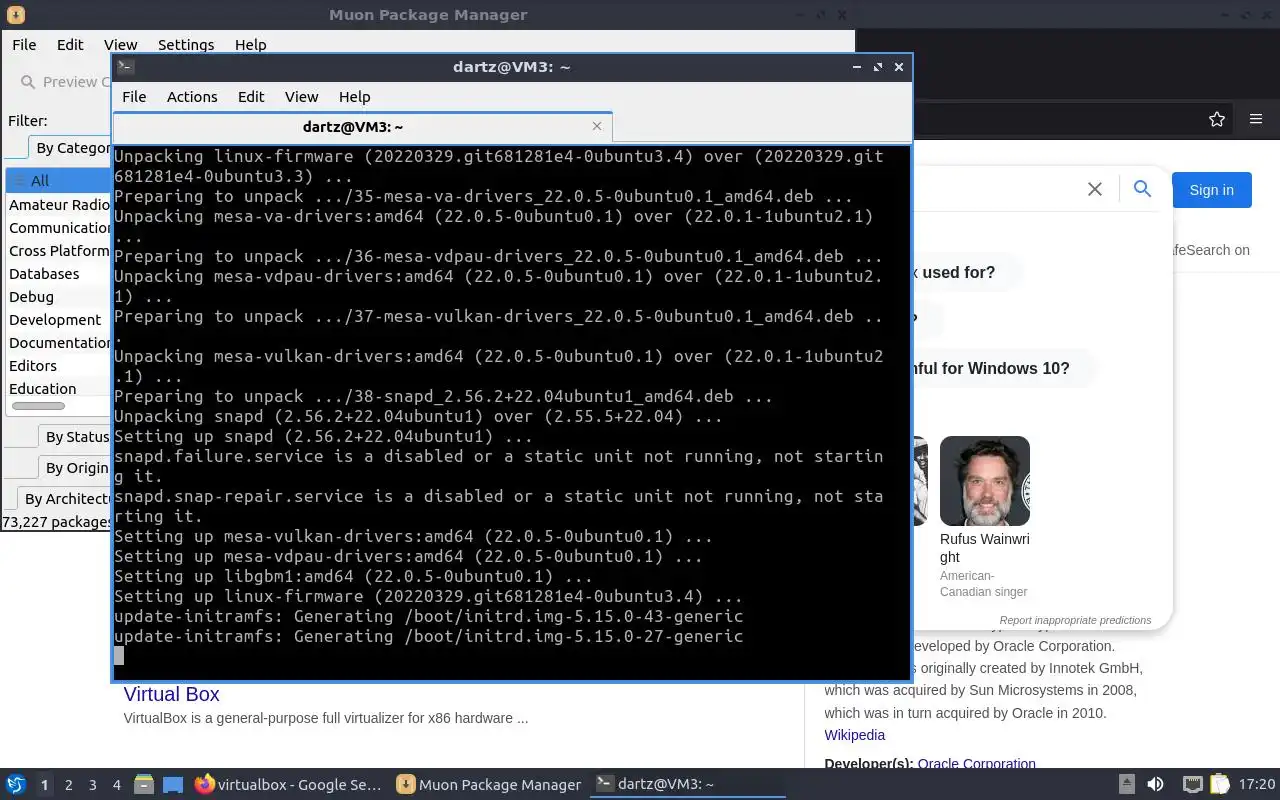Click Report inappropriate predictions link
1280x800 pixels.
(x=1075, y=620)
